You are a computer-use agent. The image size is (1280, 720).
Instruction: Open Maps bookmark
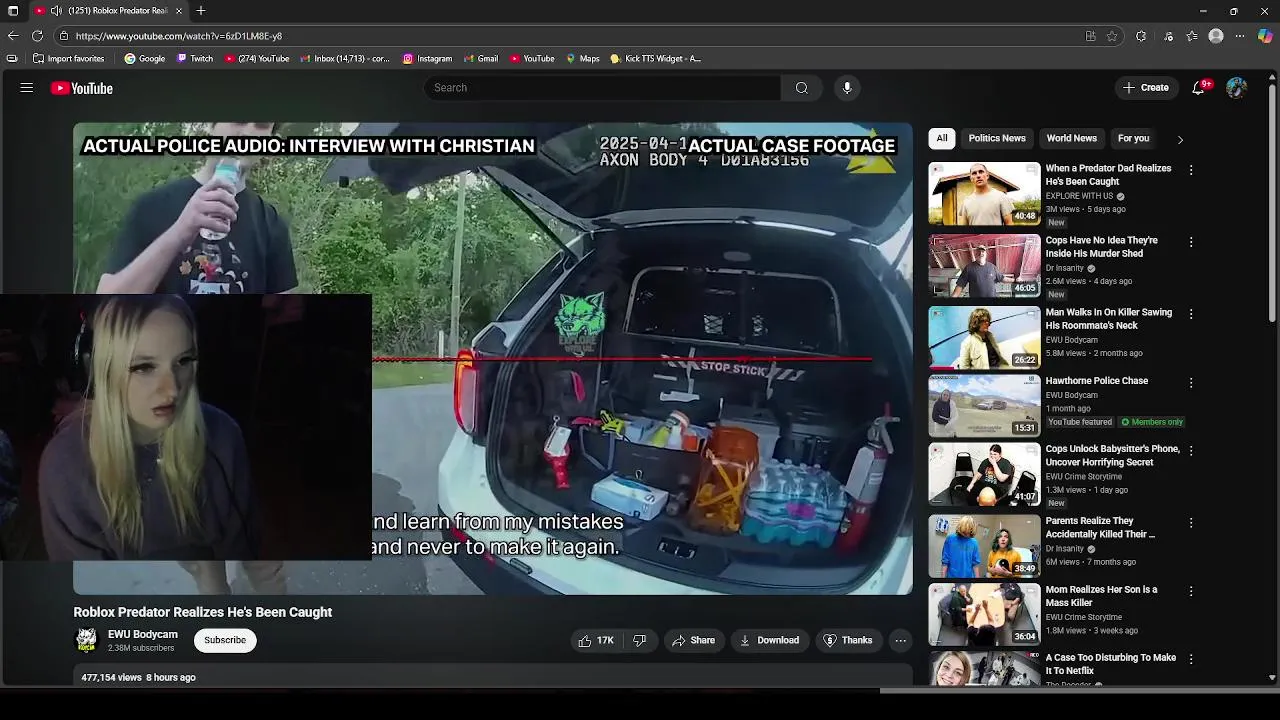pyautogui.click(x=583, y=59)
